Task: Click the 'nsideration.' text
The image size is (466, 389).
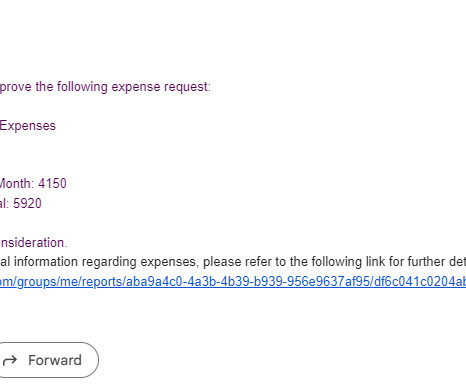Action: (33, 242)
